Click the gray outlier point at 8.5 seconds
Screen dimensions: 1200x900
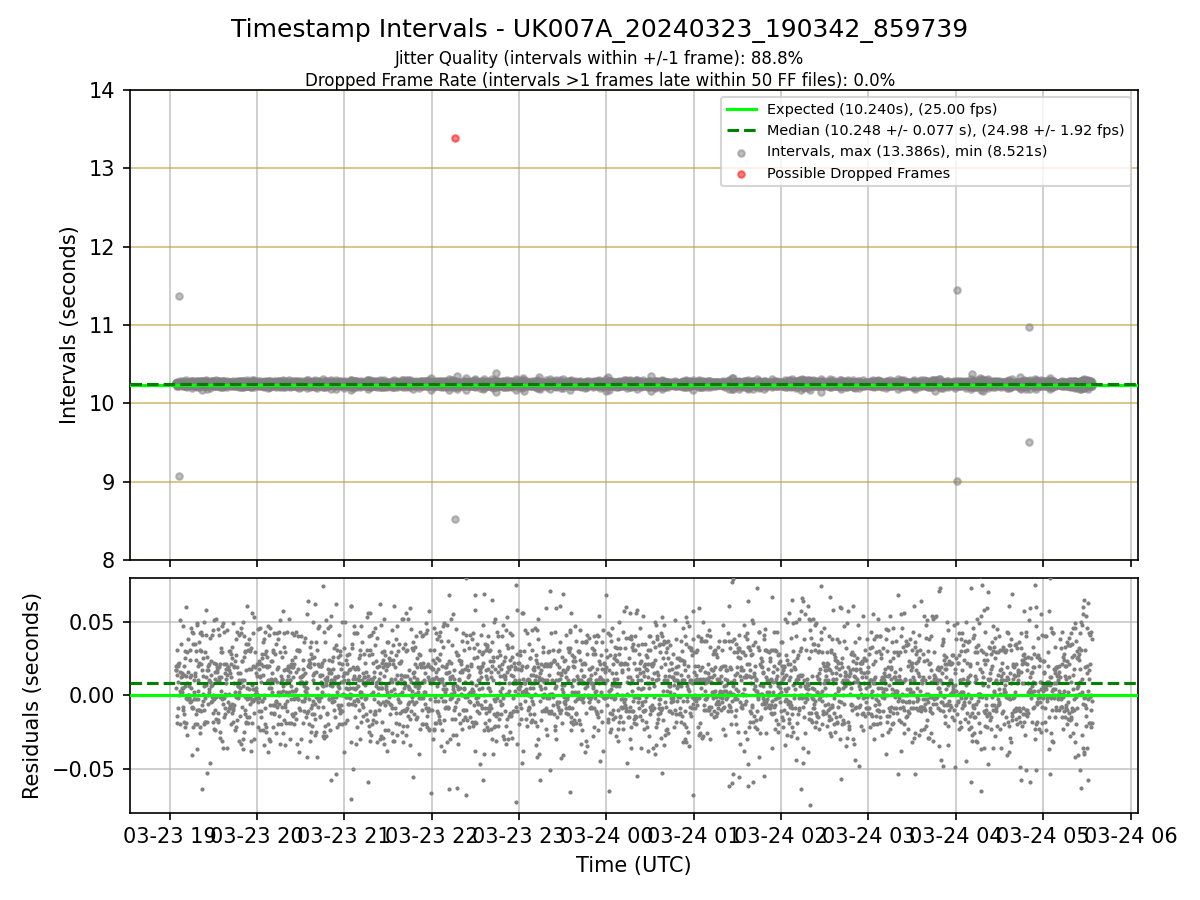click(x=455, y=519)
